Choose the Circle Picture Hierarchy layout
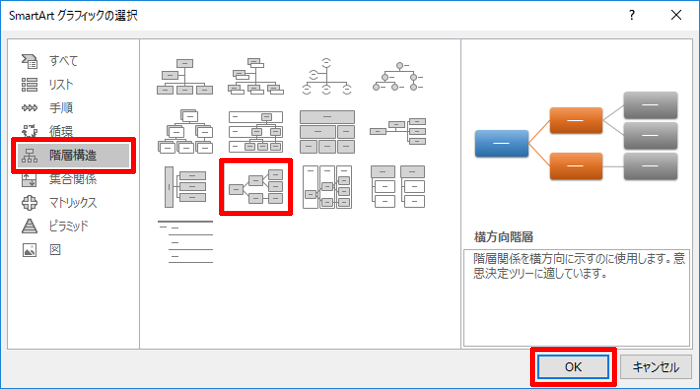This screenshot has height=389, width=700. point(398,76)
